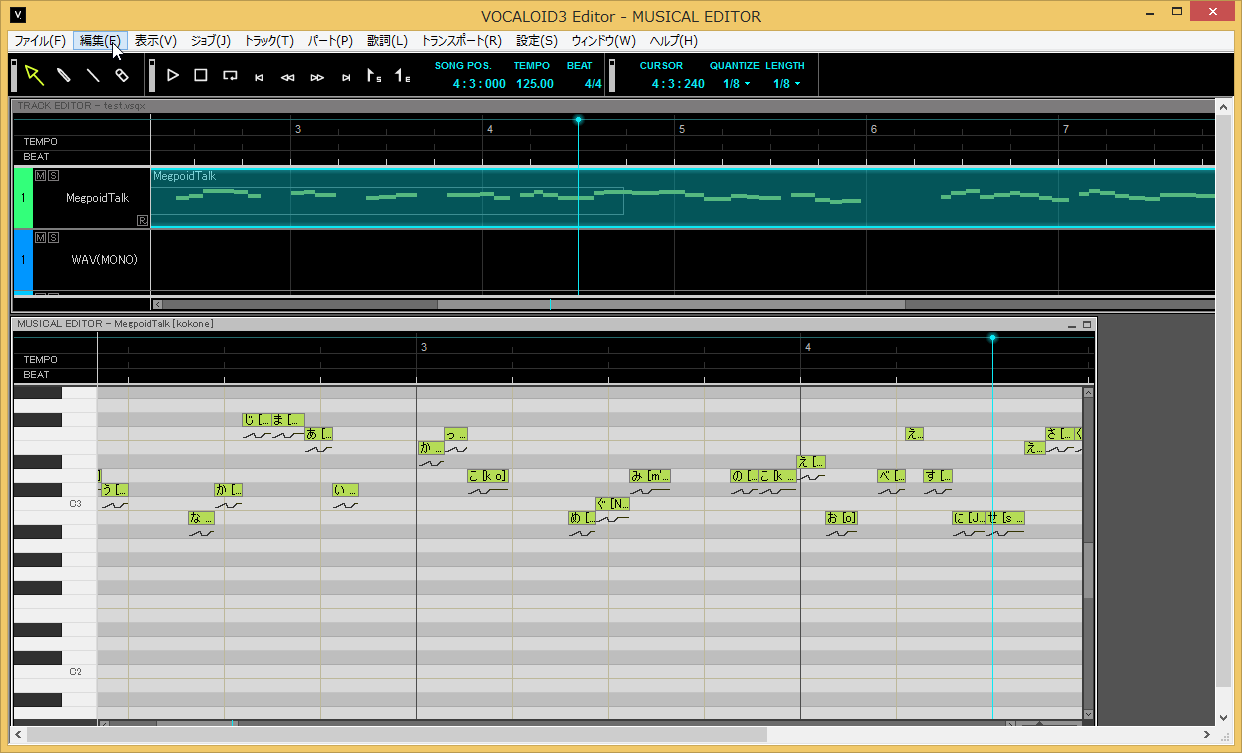Image resolution: width=1242 pixels, height=753 pixels.
Task: Minimize the Musical Editor sub-window
Action: pyautogui.click(x=1072, y=324)
